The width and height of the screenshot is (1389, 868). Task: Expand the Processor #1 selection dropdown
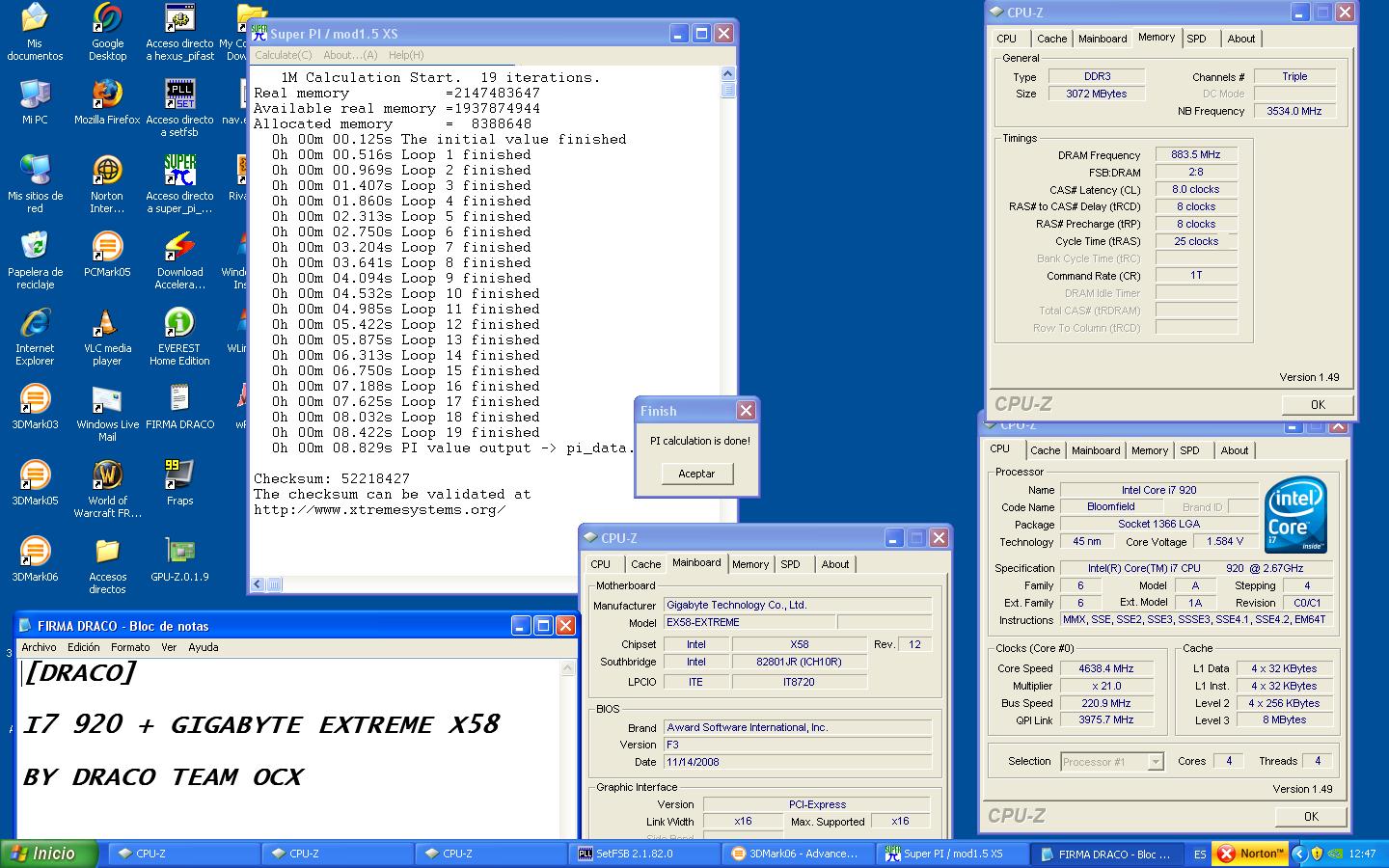point(1156,762)
